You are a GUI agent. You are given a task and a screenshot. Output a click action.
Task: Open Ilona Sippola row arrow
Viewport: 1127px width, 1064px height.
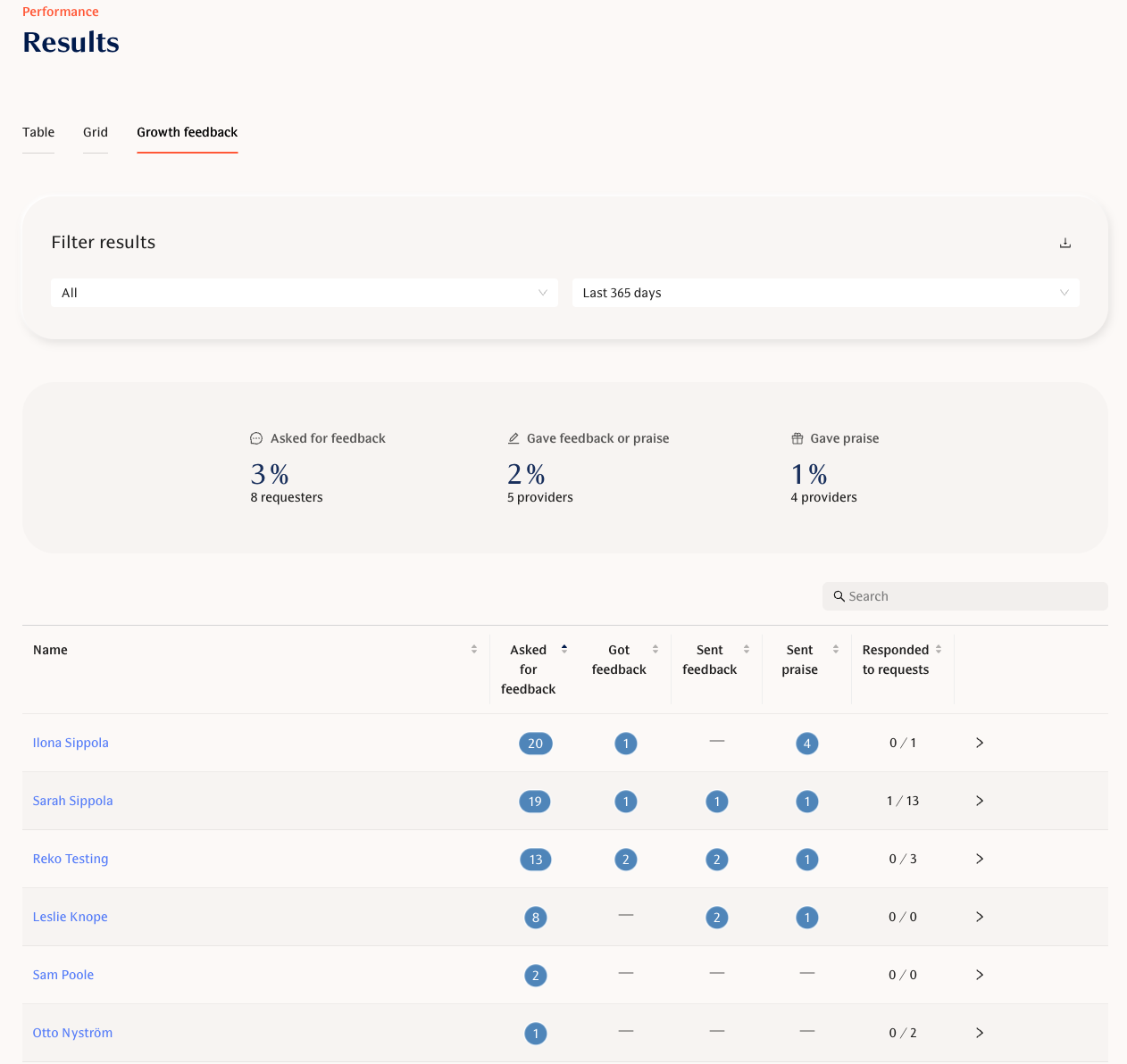(979, 743)
